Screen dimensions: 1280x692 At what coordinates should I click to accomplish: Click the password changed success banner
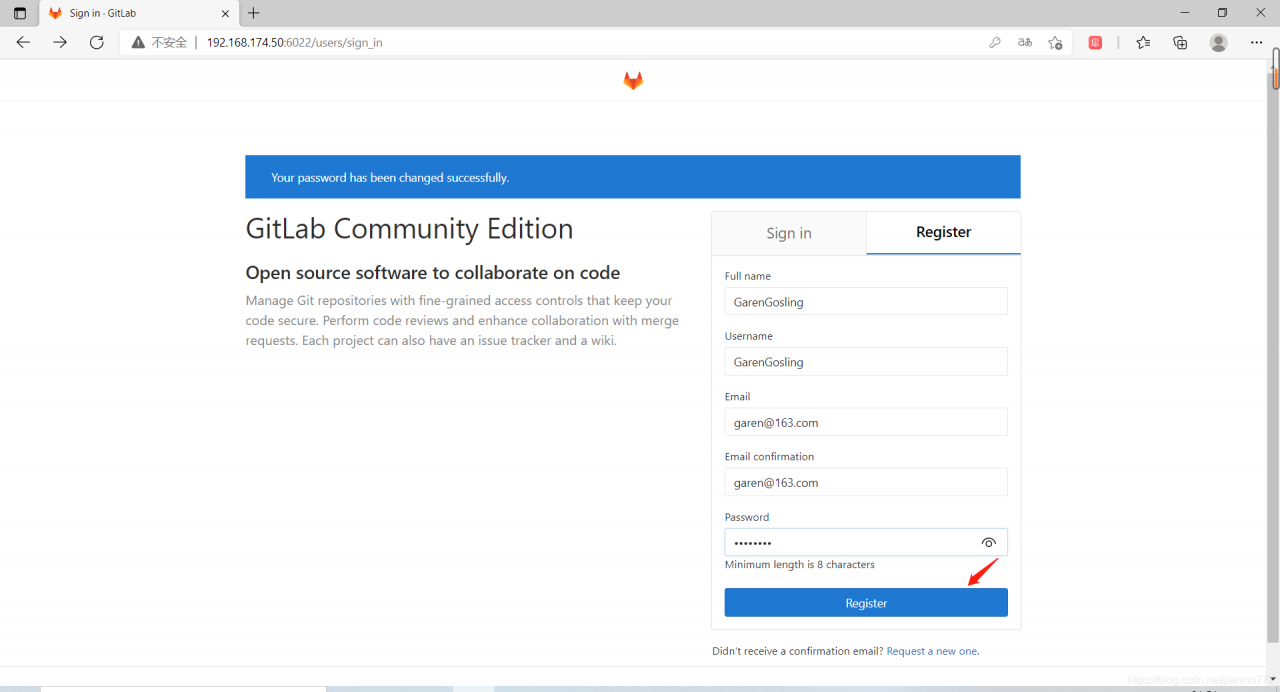click(x=633, y=177)
